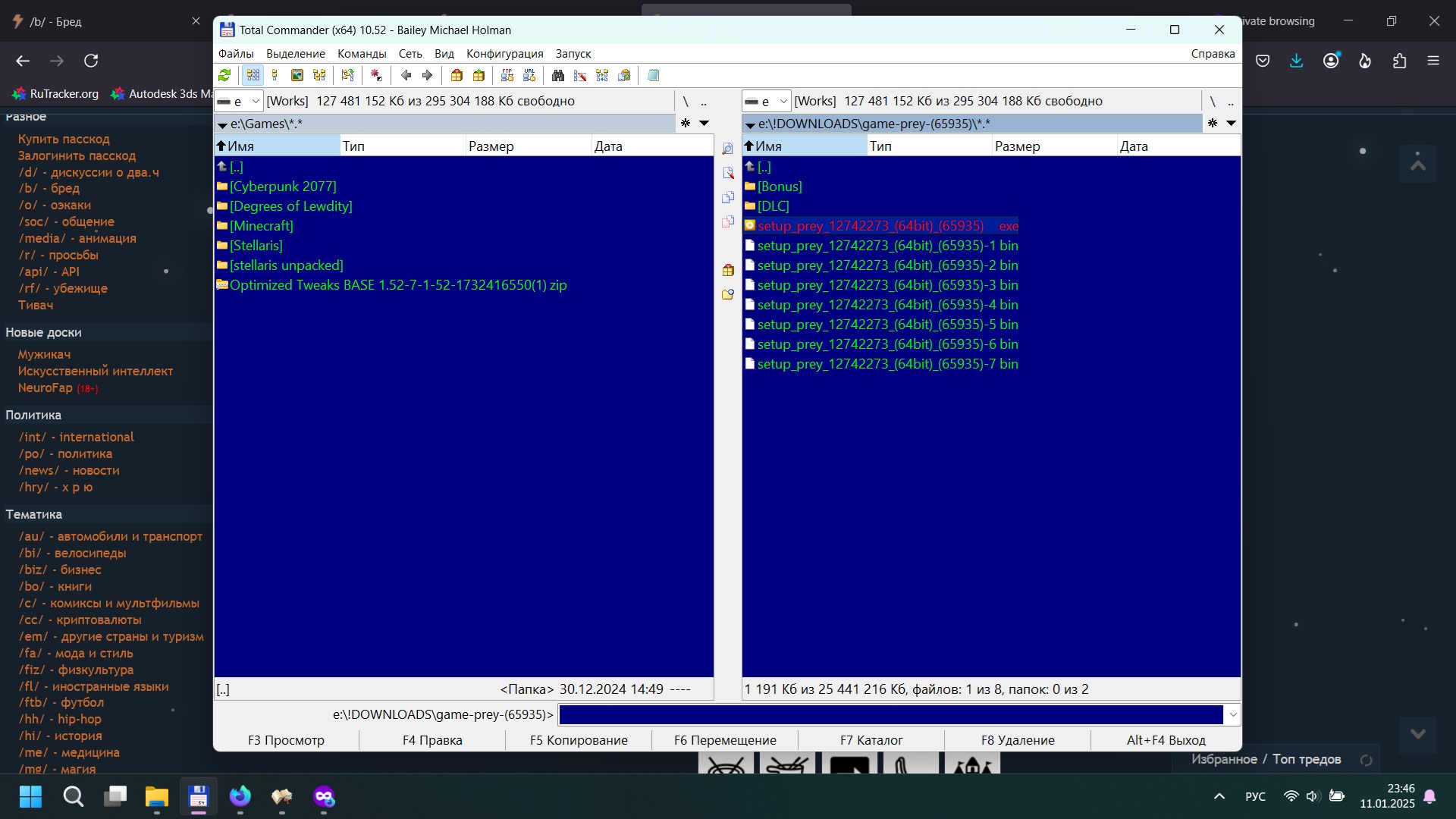Unpack files using the toolbar green-arrow box icon
The width and height of the screenshot is (1456, 819).
(479, 75)
